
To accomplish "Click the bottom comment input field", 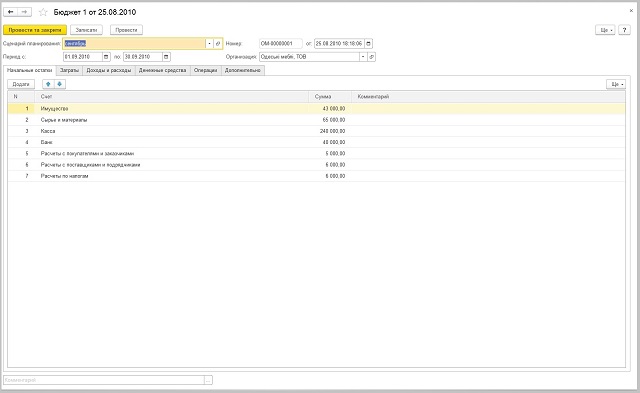I will pyautogui.click(x=104, y=380).
